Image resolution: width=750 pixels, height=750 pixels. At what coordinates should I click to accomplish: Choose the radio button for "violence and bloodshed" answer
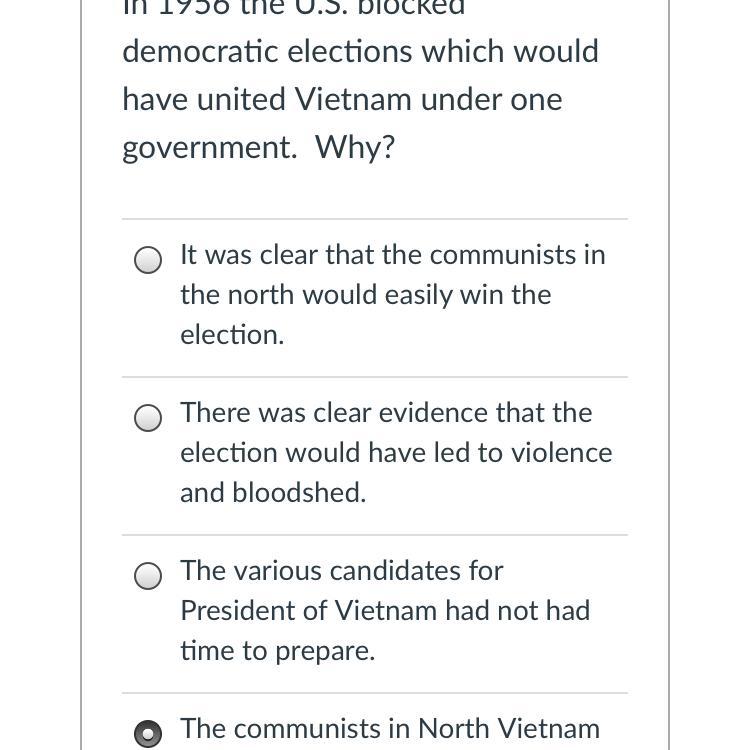pyautogui.click(x=148, y=418)
